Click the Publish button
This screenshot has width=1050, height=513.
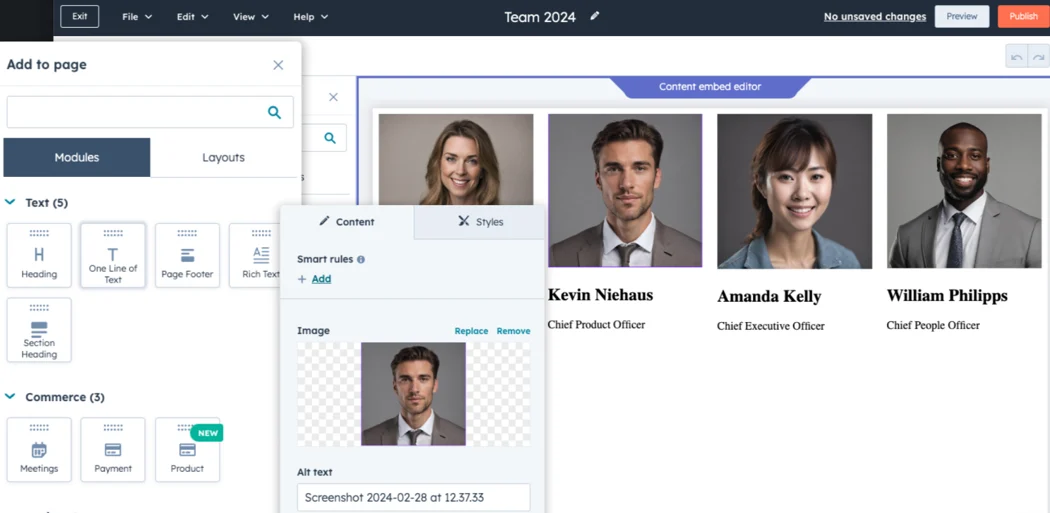click(x=1023, y=17)
